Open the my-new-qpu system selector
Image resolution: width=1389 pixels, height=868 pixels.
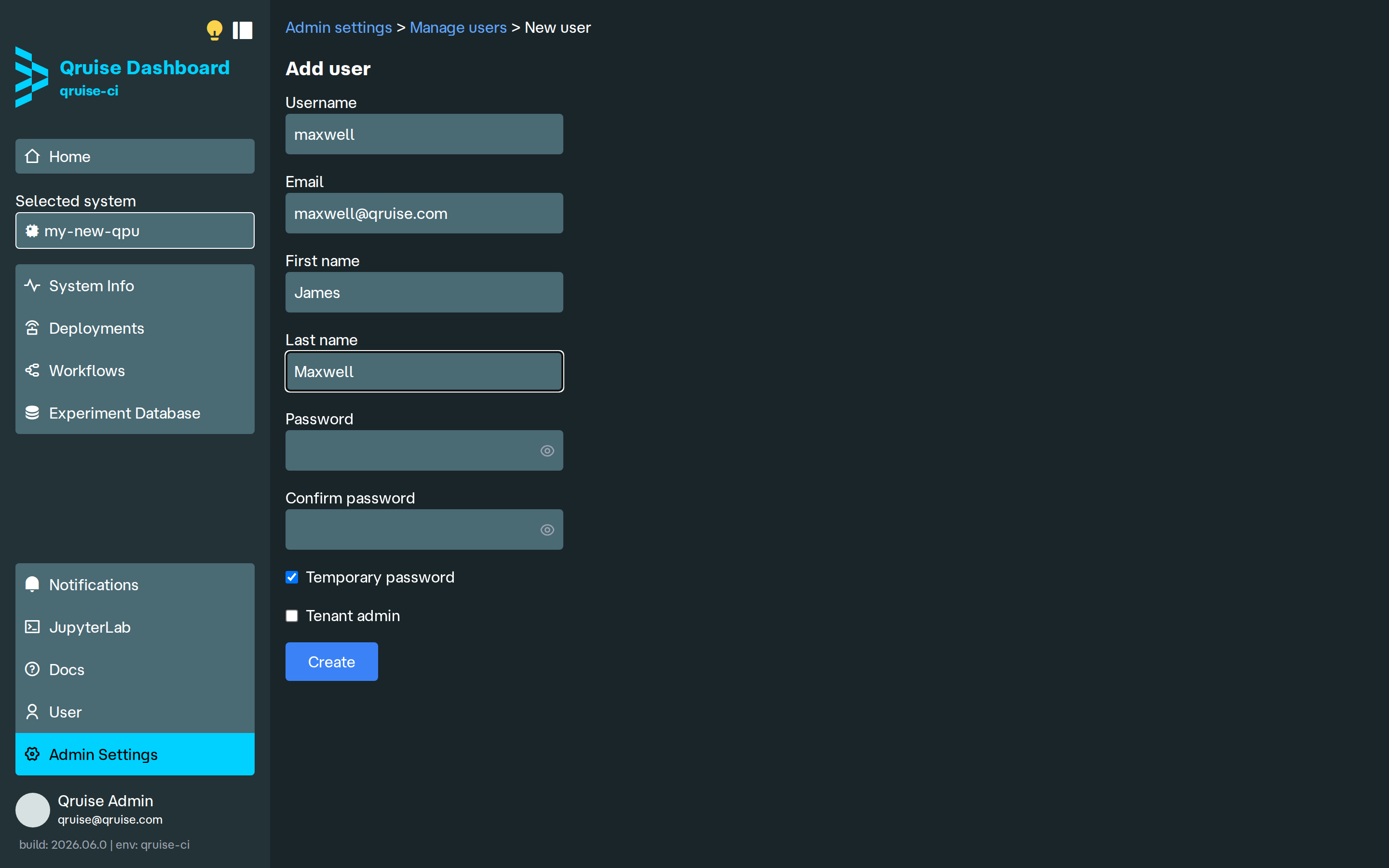[135, 231]
